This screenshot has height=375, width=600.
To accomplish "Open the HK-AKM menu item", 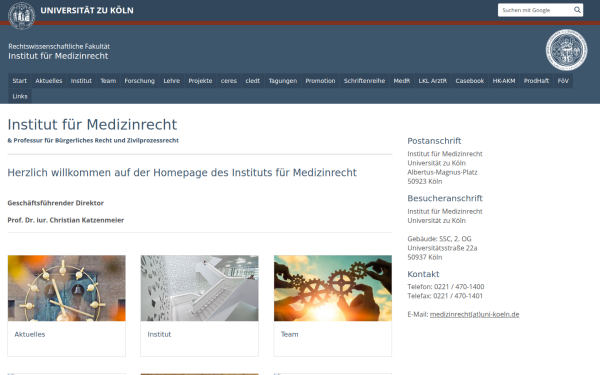I will click(x=504, y=81).
